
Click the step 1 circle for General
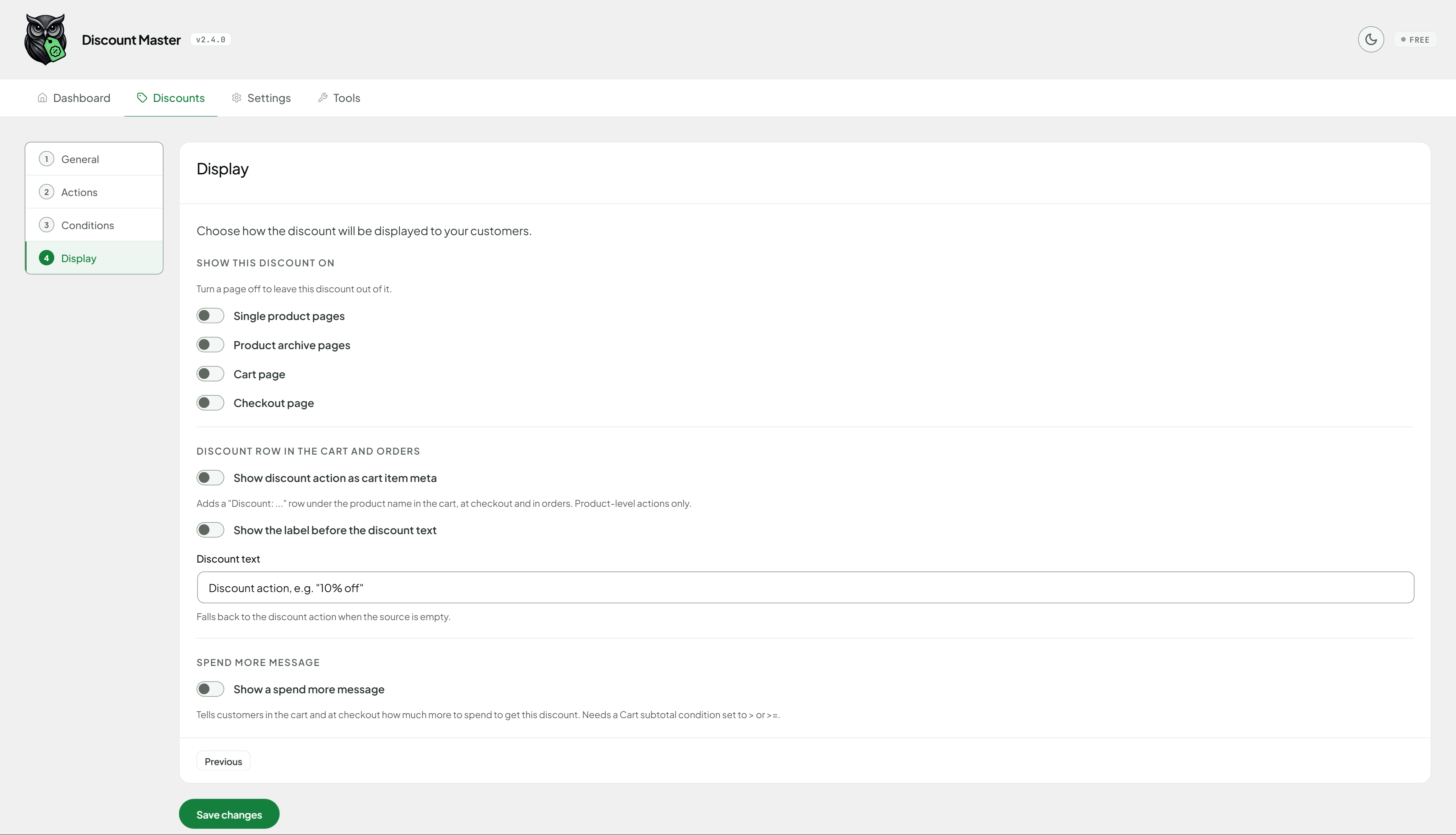pos(47,159)
